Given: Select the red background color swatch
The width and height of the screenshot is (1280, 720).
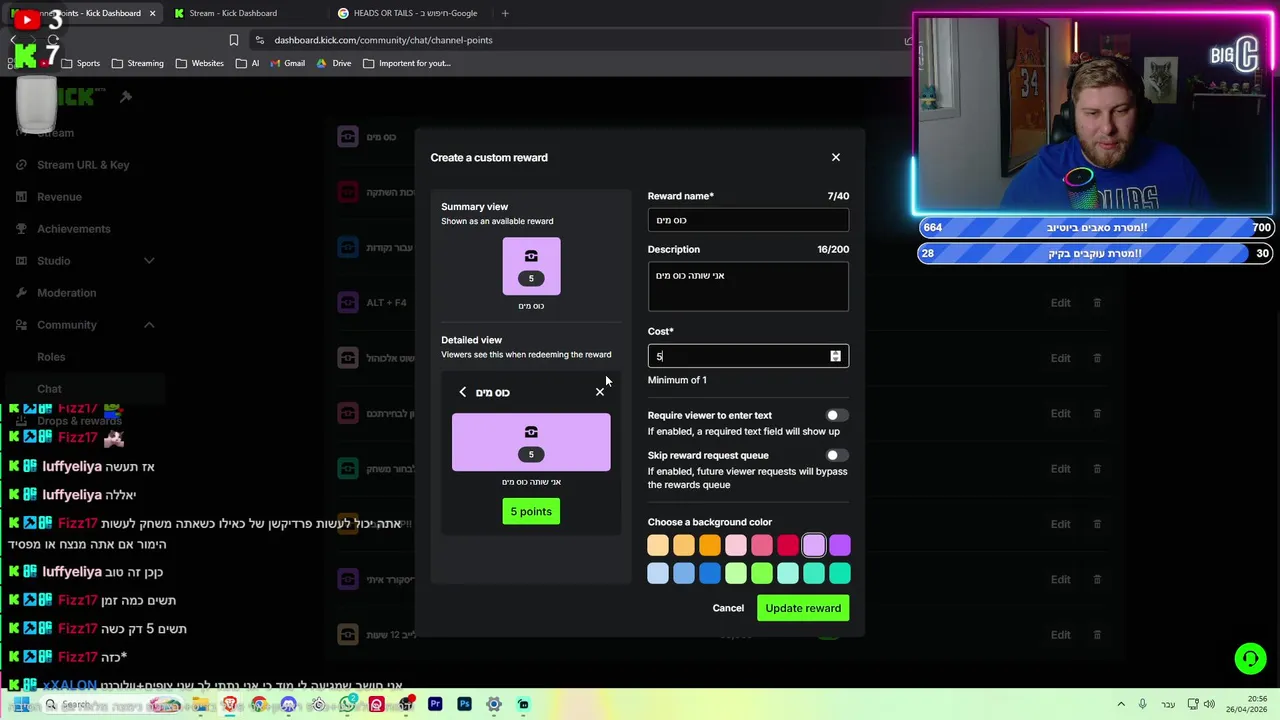Looking at the screenshot, I should click(x=788, y=545).
